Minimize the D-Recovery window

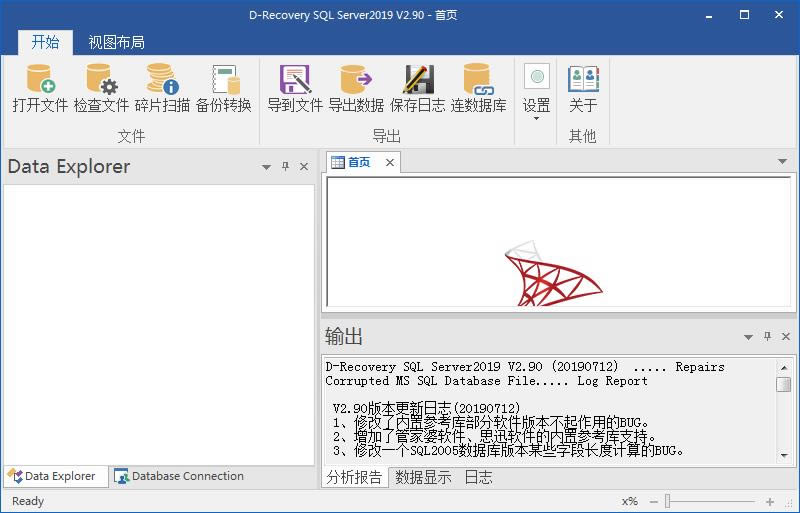pos(709,15)
